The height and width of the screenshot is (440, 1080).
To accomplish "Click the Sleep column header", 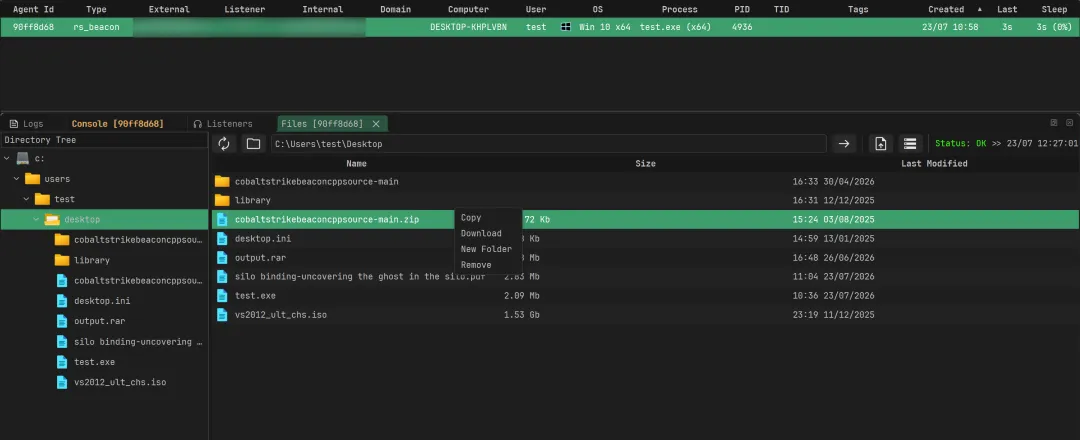I will click(x=1055, y=10).
